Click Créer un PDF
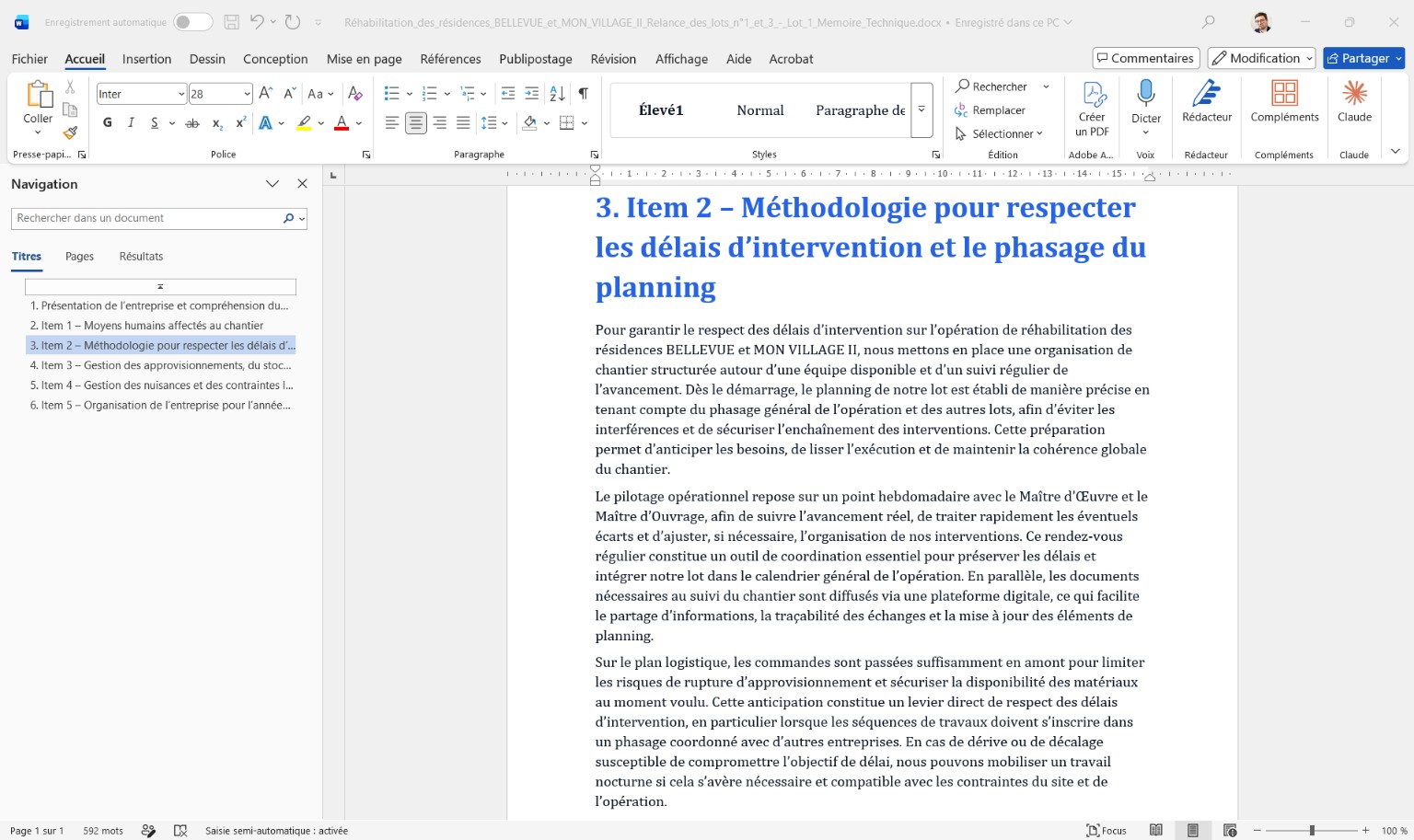This screenshot has width=1414, height=840. (x=1093, y=109)
